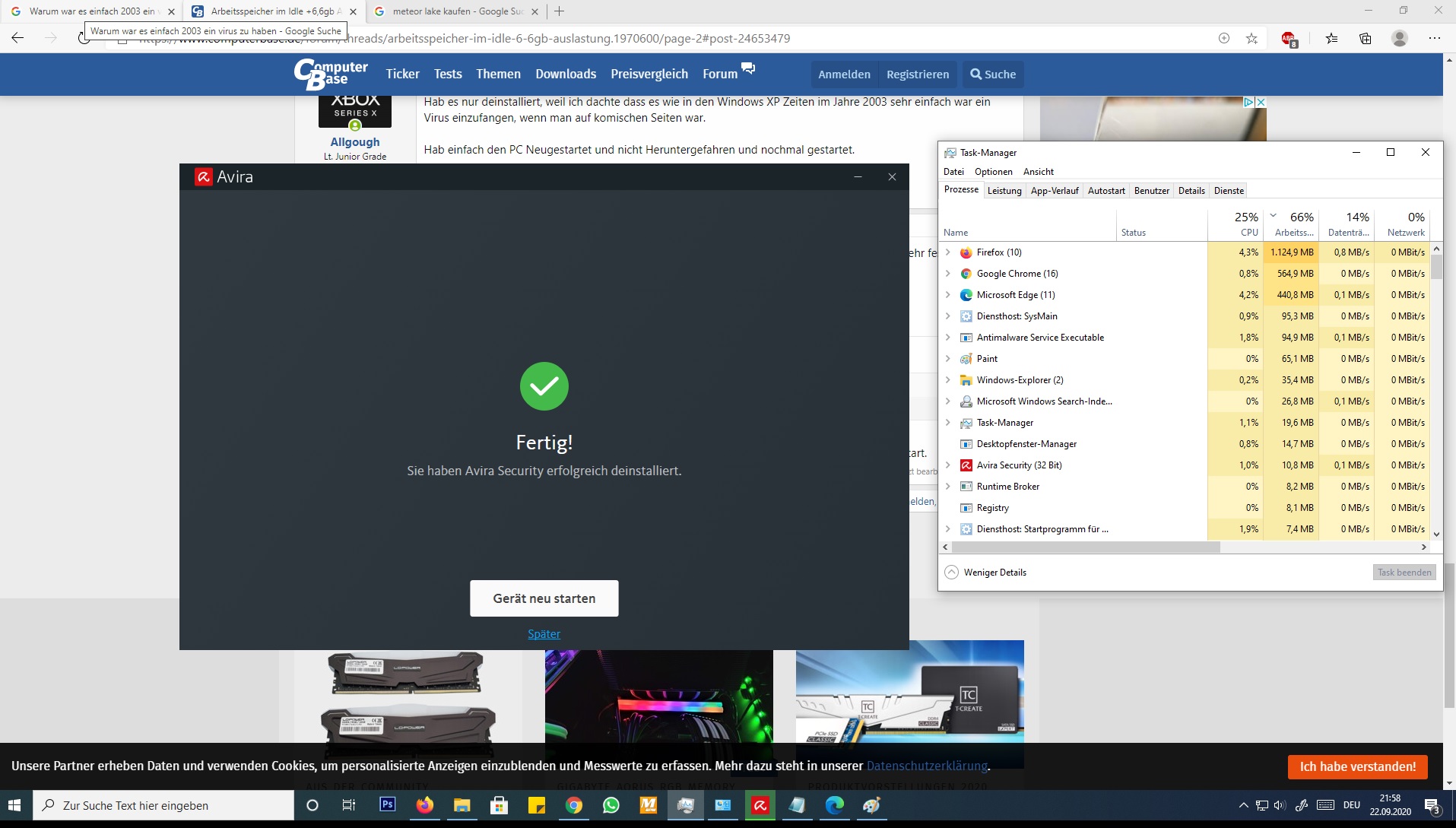Click the Windows search input field
This screenshot has height=828, width=1456.
[x=152, y=805]
